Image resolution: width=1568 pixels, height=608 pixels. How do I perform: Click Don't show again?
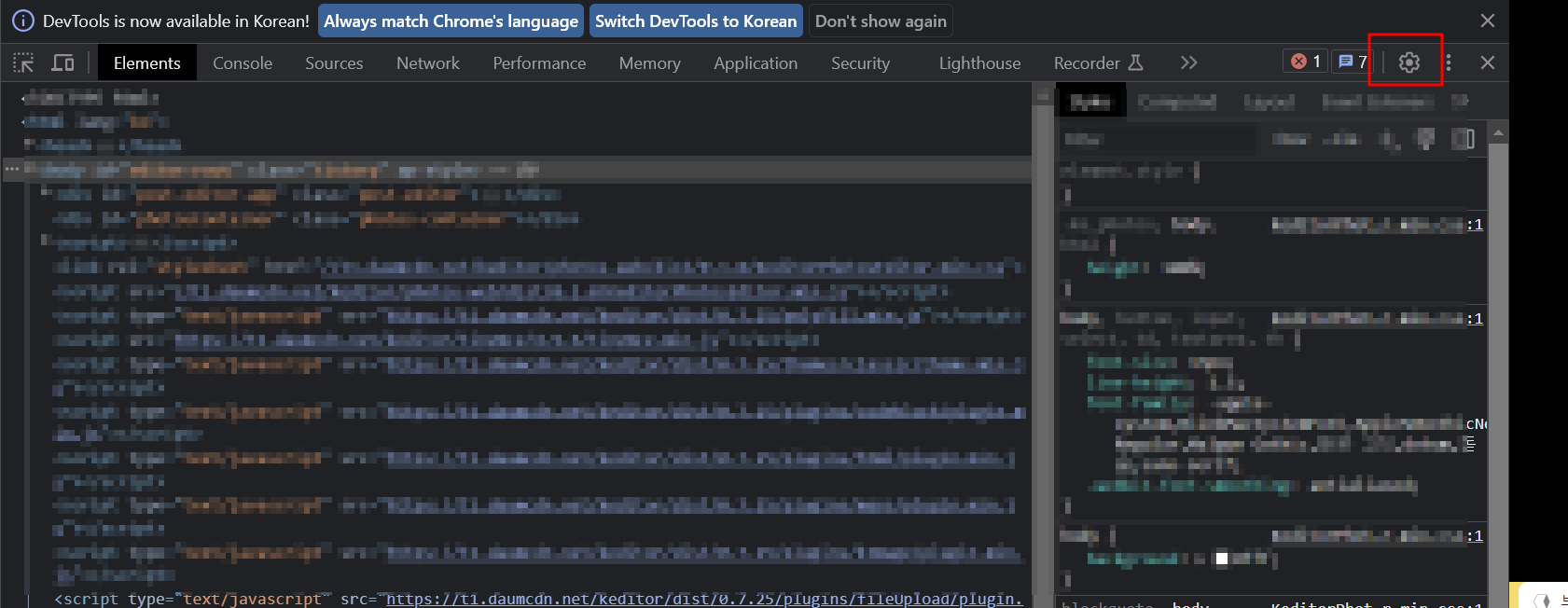coord(881,21)
